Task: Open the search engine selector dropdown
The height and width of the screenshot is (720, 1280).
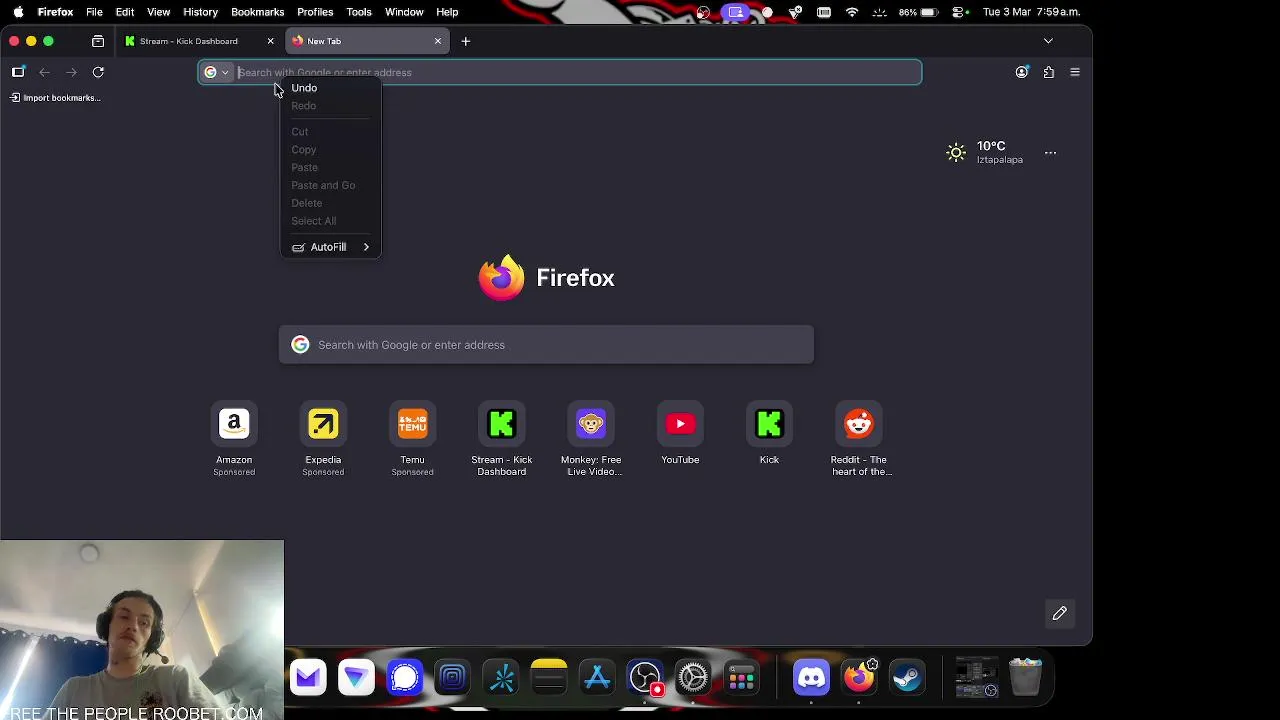Action: coord(217,72)
